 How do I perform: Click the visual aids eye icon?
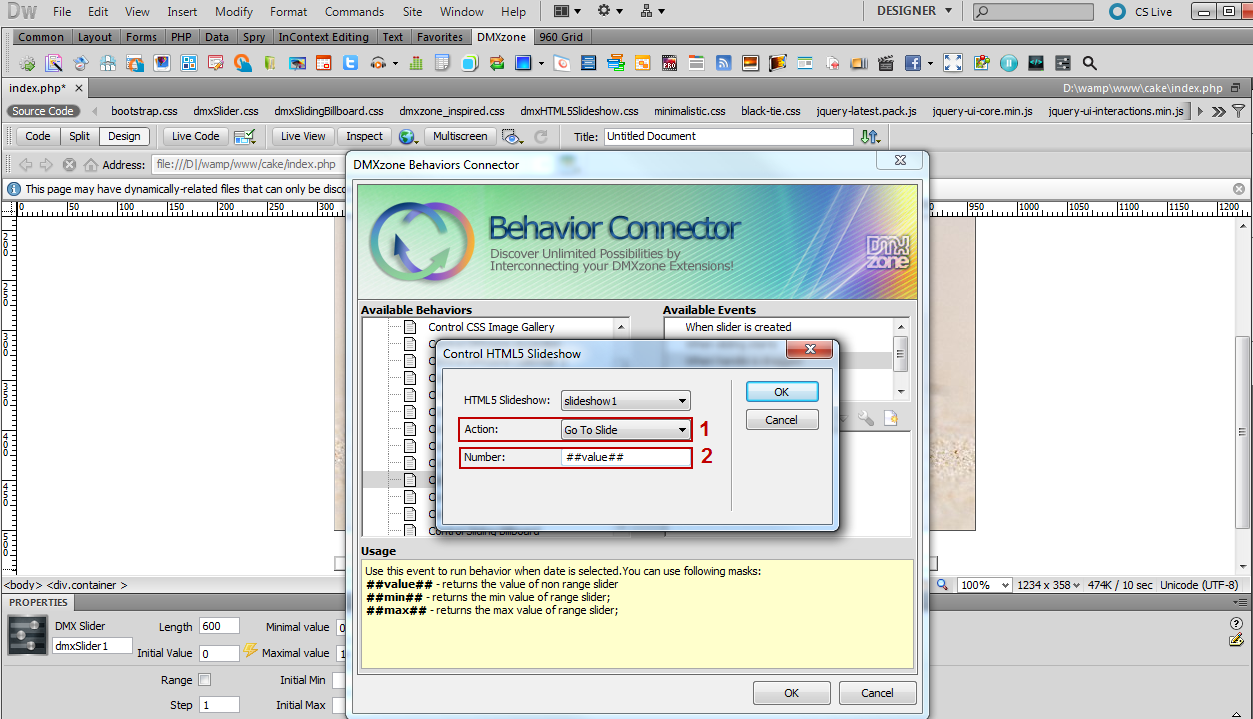(x=512, y=136)
